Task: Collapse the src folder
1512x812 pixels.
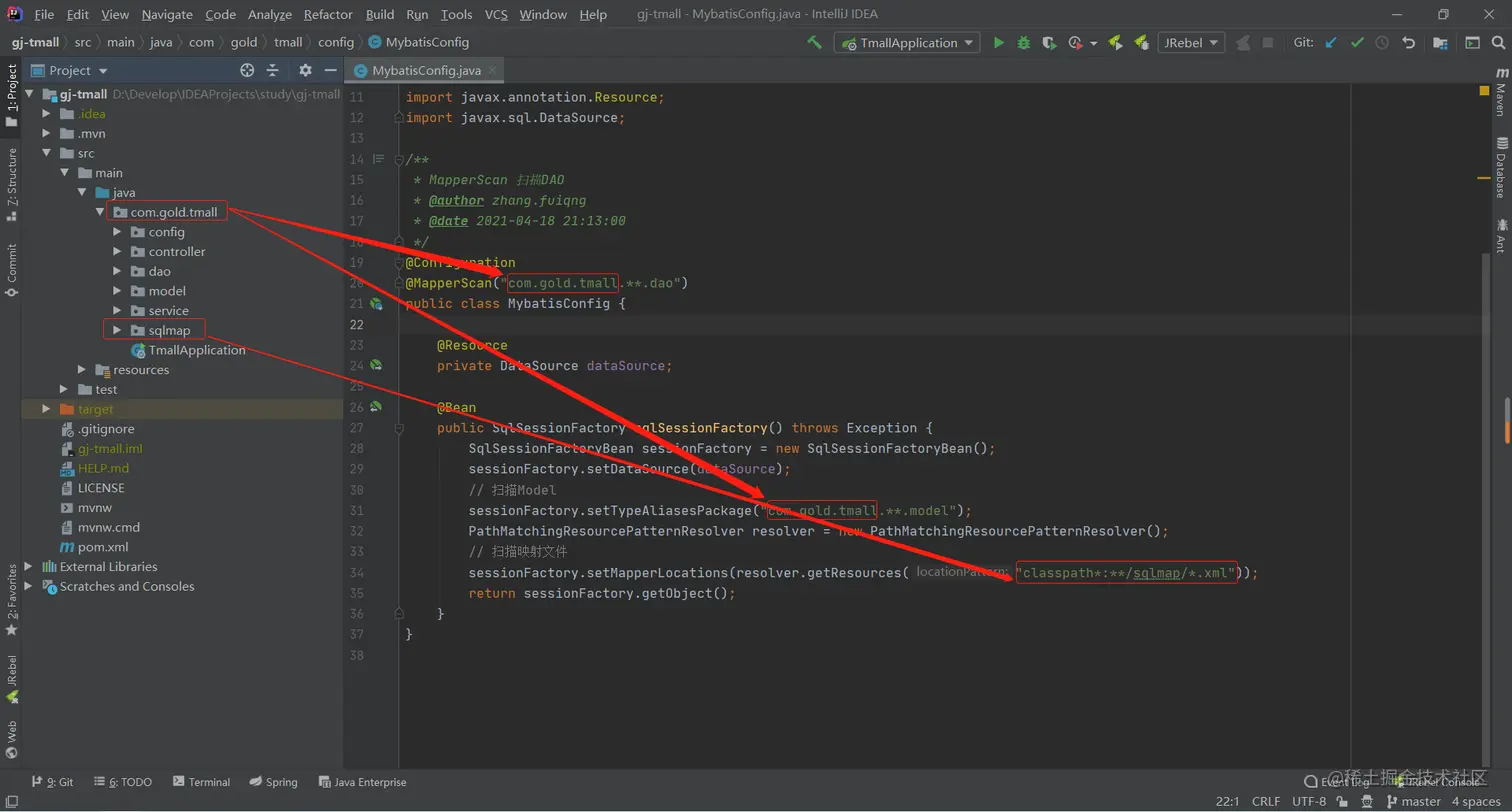Action: coord(46,153)
